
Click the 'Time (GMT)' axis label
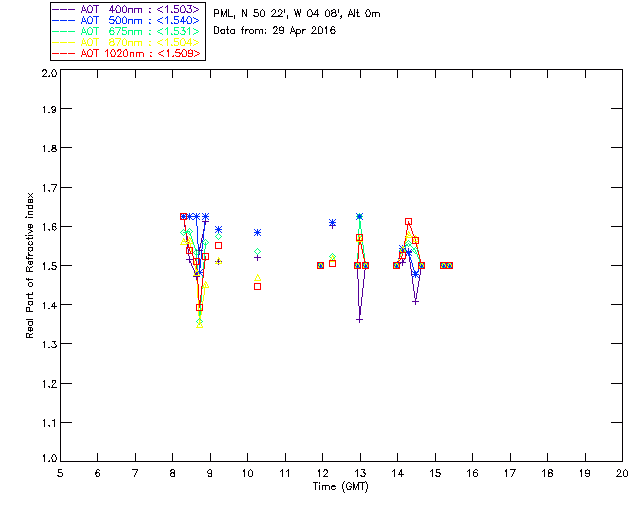[x=341, y=487]
